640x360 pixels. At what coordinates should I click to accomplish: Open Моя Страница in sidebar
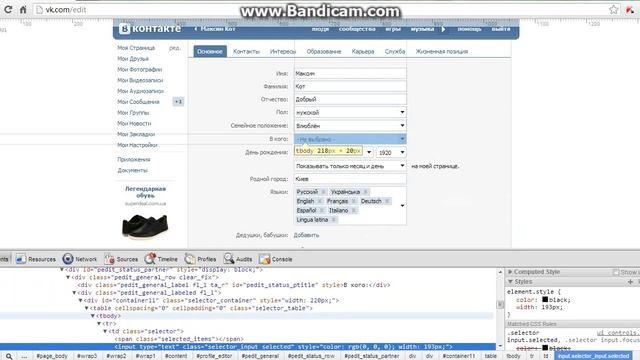tap(136, 48)
